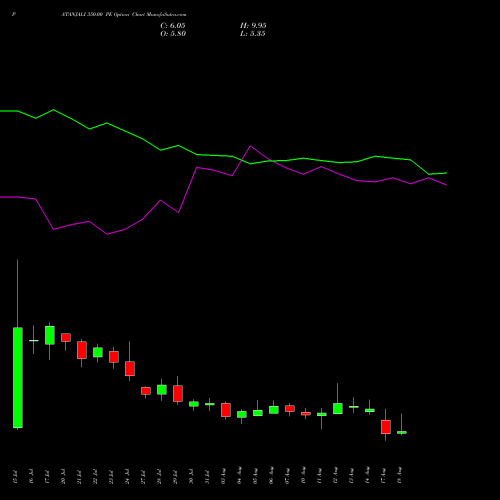
Task: Select the green candle for 12 Aug
Action: 338,408
